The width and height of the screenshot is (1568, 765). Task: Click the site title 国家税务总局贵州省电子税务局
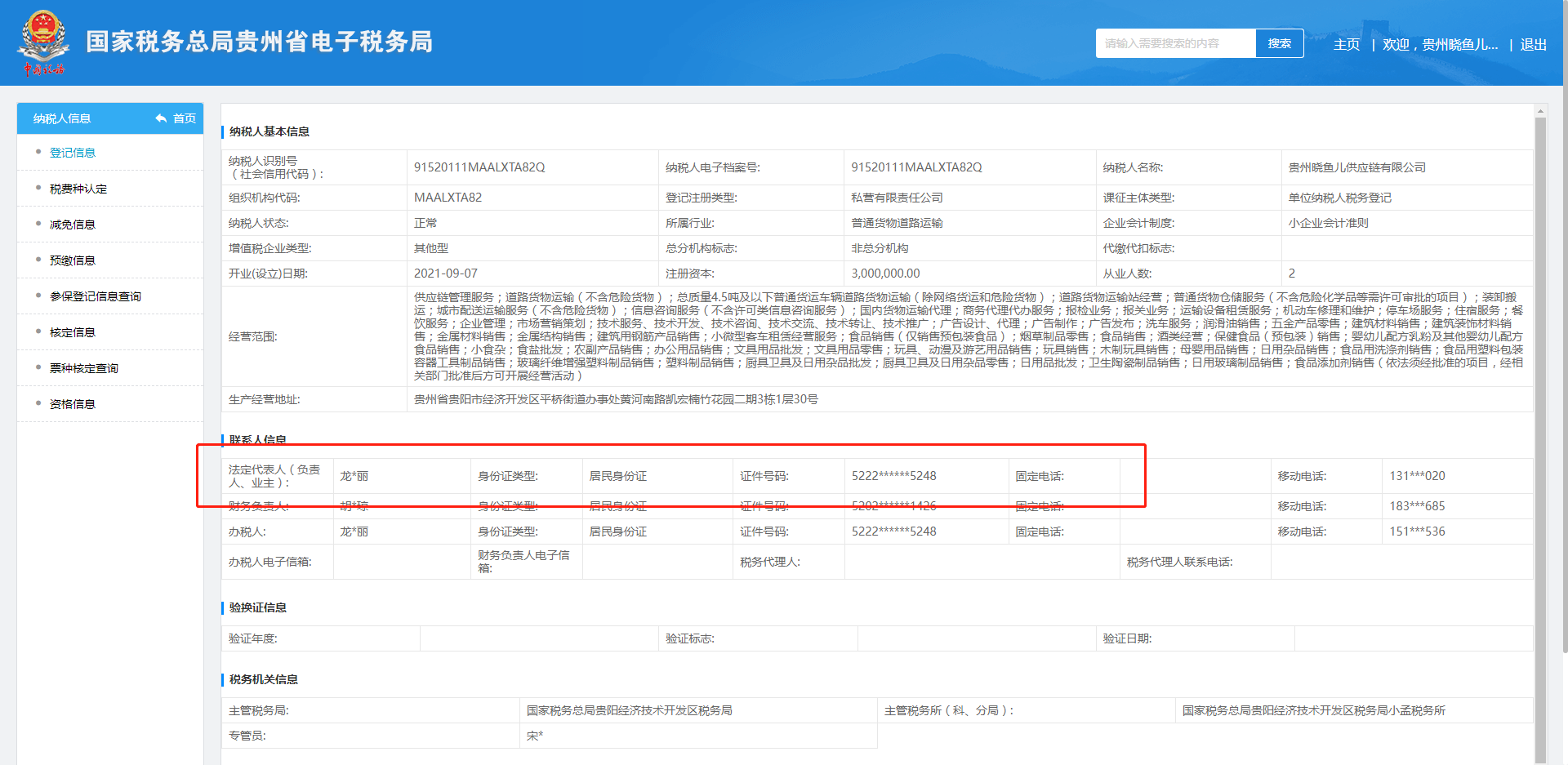click(260, 42)
